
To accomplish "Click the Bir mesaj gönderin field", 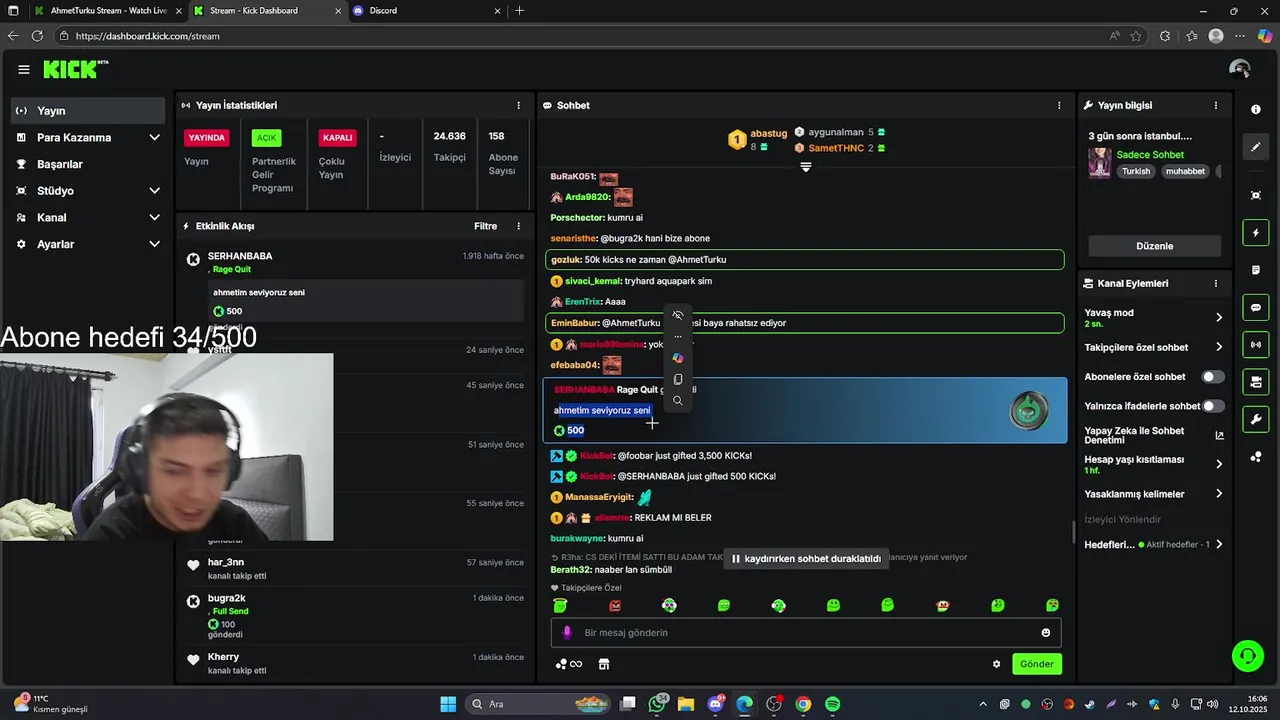I will point(805,633).
